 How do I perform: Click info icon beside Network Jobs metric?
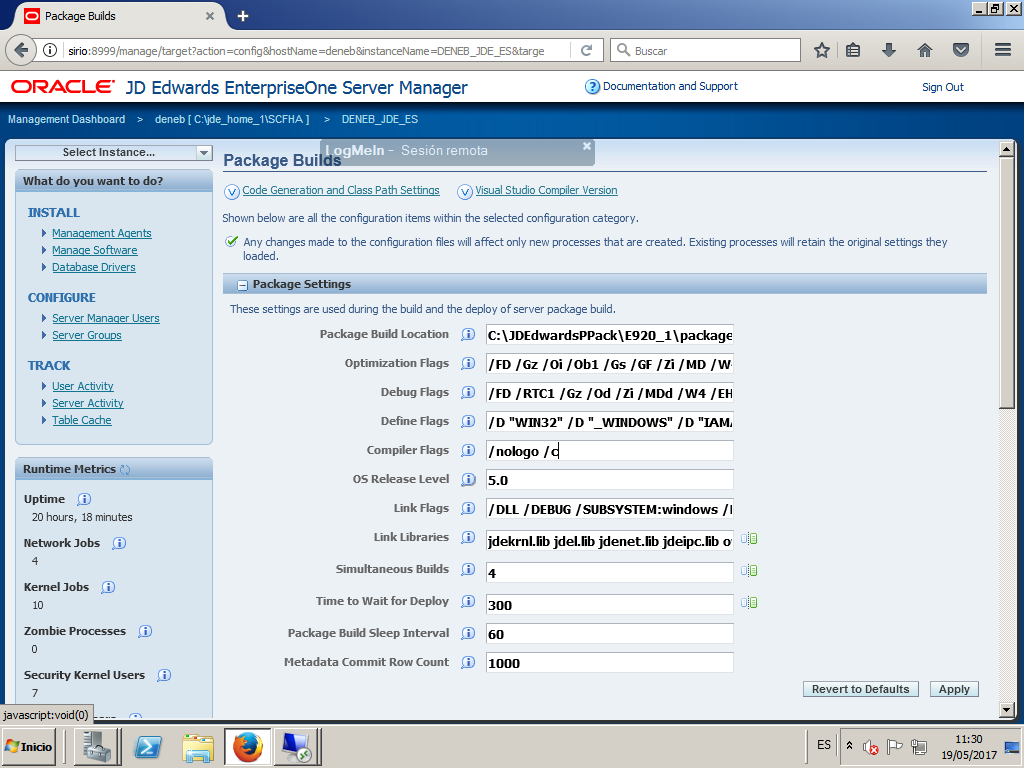(x=119, y=543)
